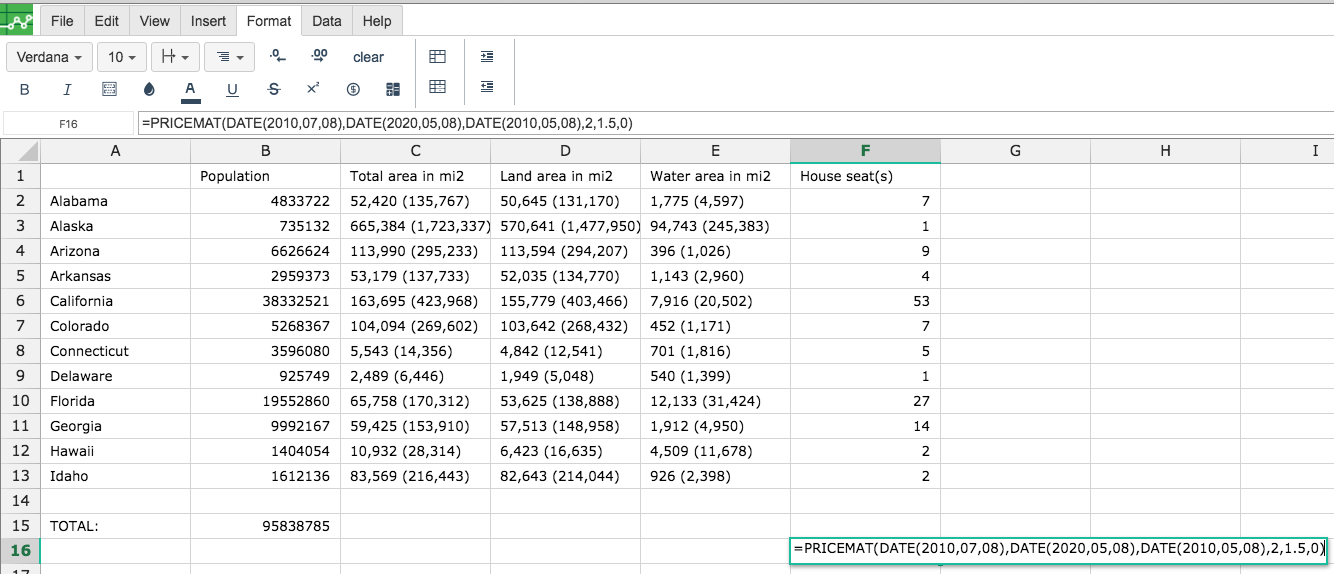Click the superscript x² icon

pos(313,89)
